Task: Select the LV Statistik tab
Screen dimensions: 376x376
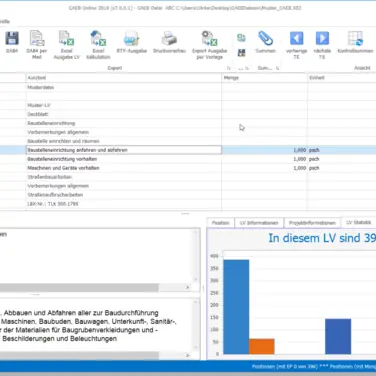Action: 358,222
